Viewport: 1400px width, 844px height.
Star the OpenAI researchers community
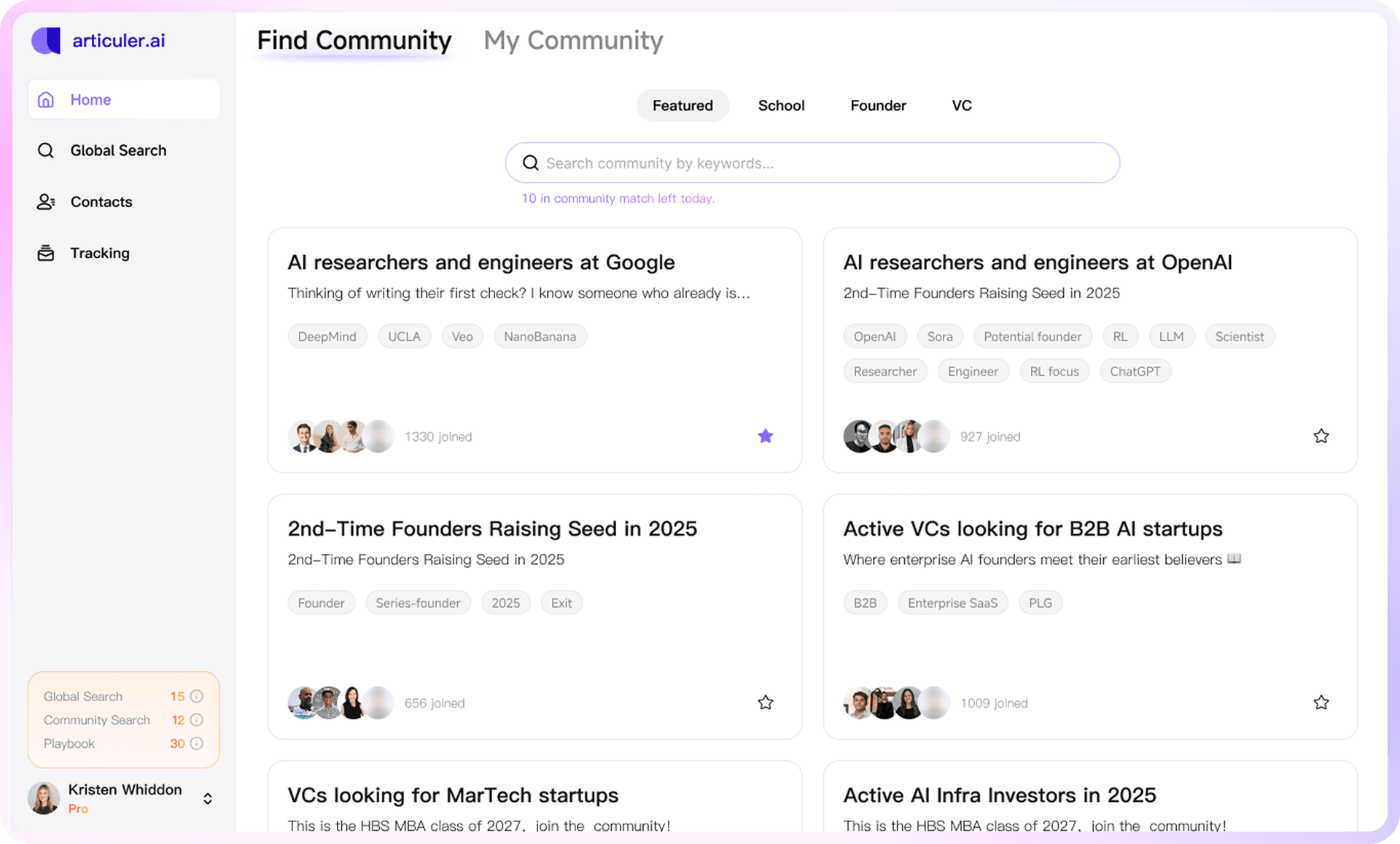click(1321, 435)
